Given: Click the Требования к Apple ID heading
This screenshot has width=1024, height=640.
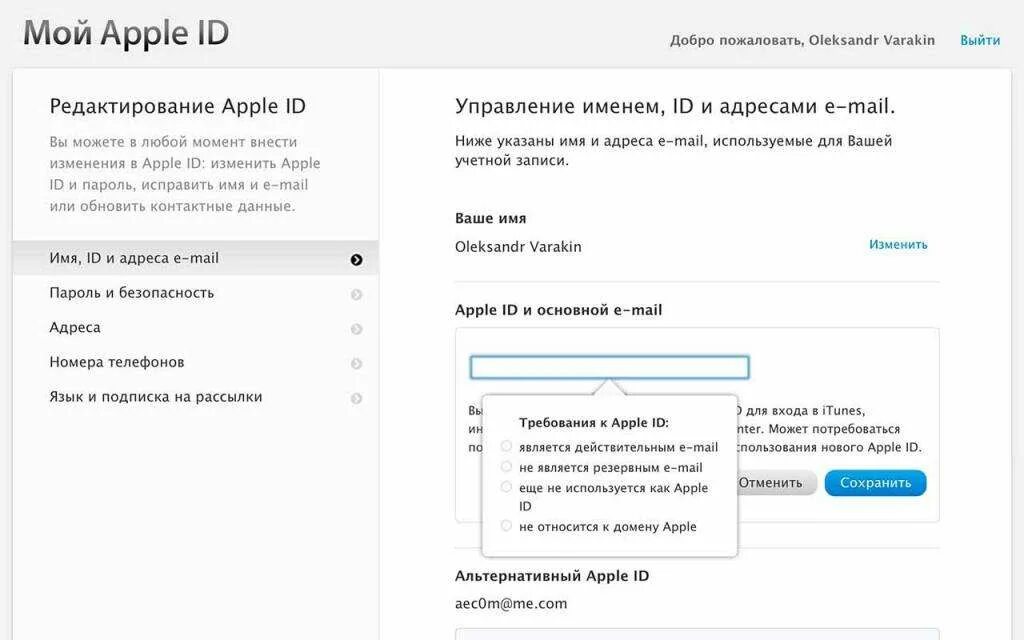Looking at the screenshot, I should pos(594,423).
